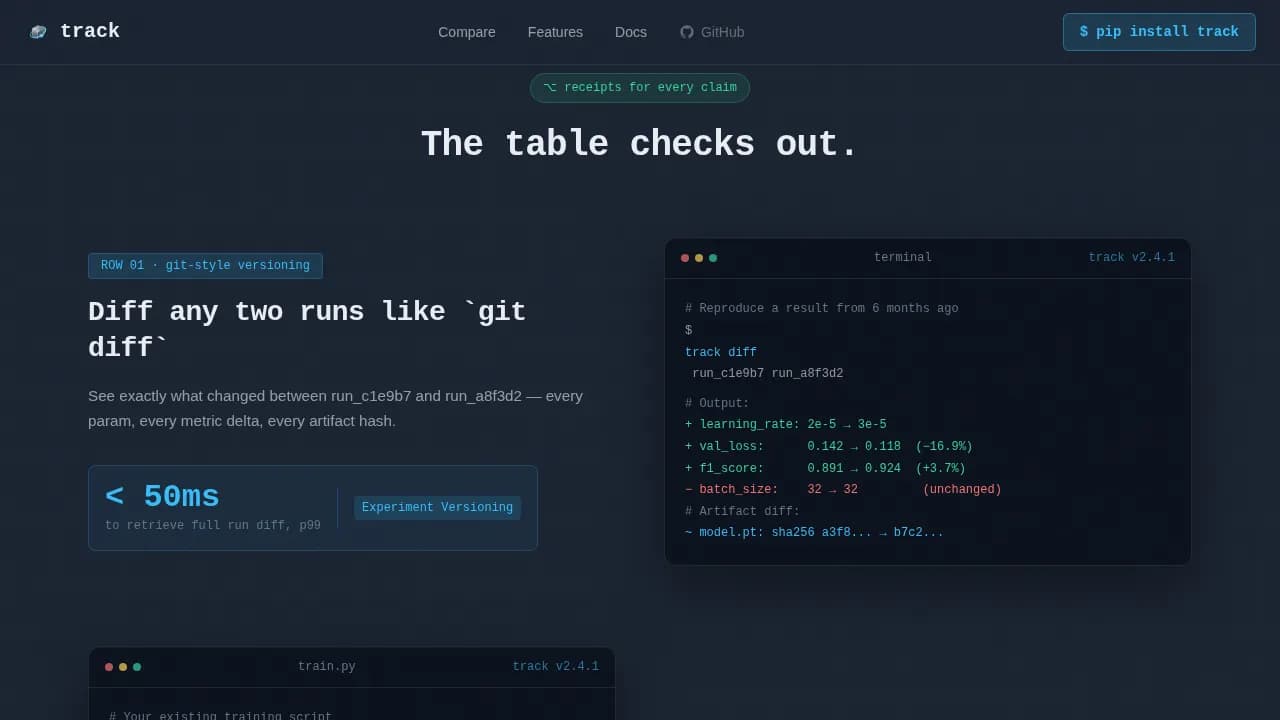Click the ROW 01 git-style versioning badge
The image size is (1280, 720).
[x=205, y=265]
